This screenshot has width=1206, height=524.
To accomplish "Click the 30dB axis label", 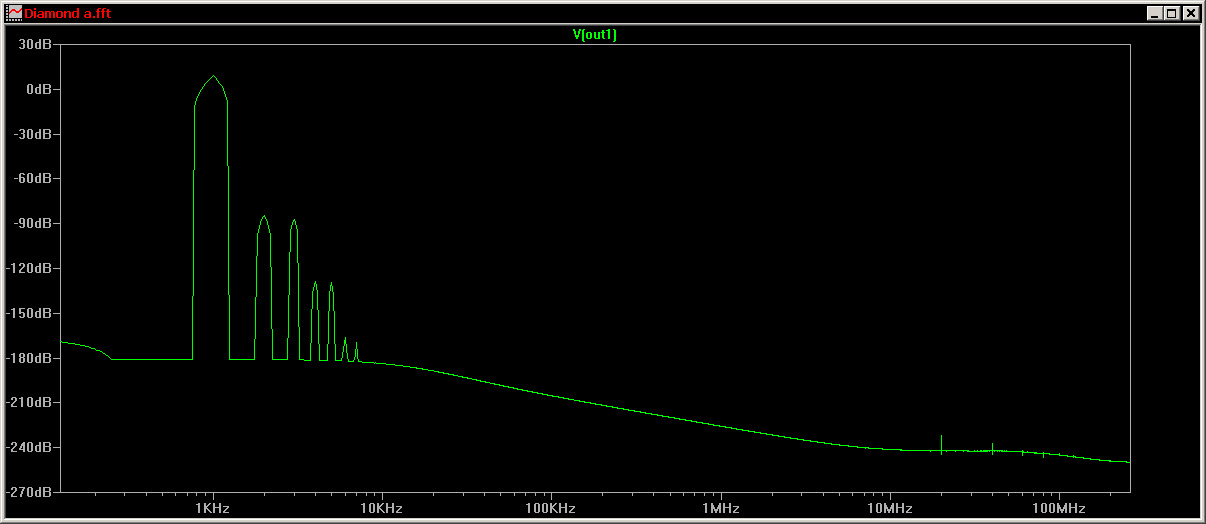I will 36,45.
